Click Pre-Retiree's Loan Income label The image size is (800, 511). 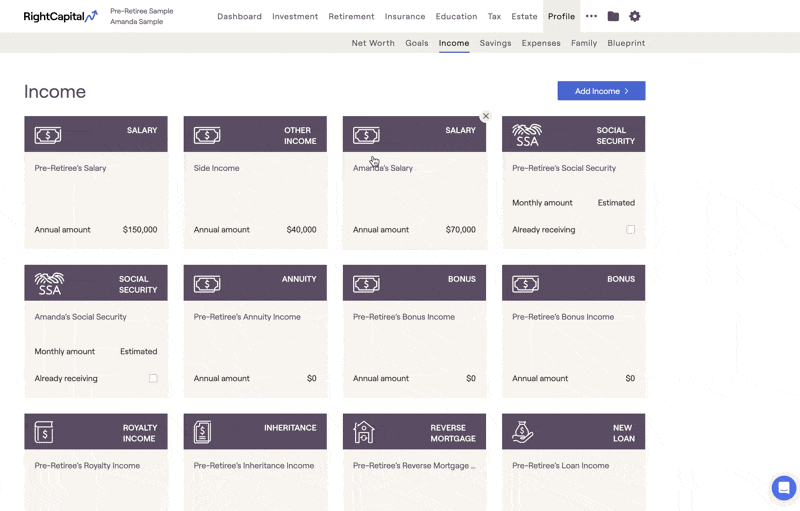click(561, 466)
